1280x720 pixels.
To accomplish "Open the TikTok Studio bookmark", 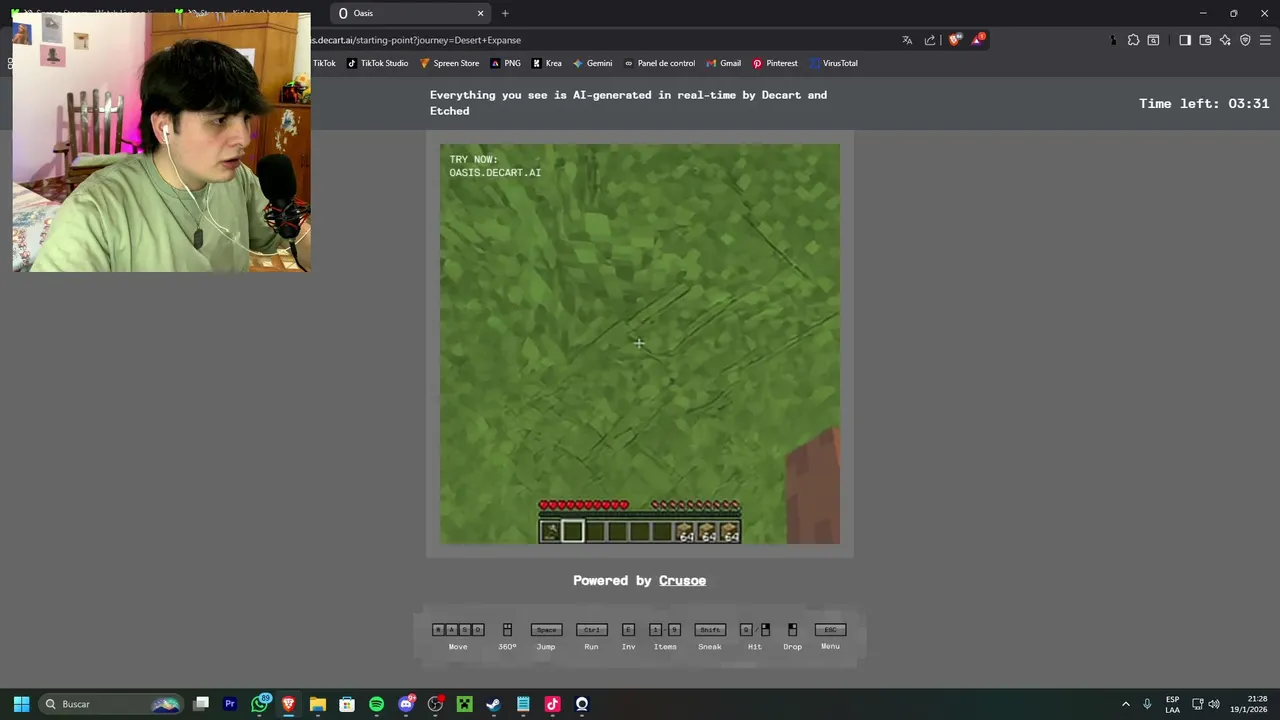I will (378, 63).
